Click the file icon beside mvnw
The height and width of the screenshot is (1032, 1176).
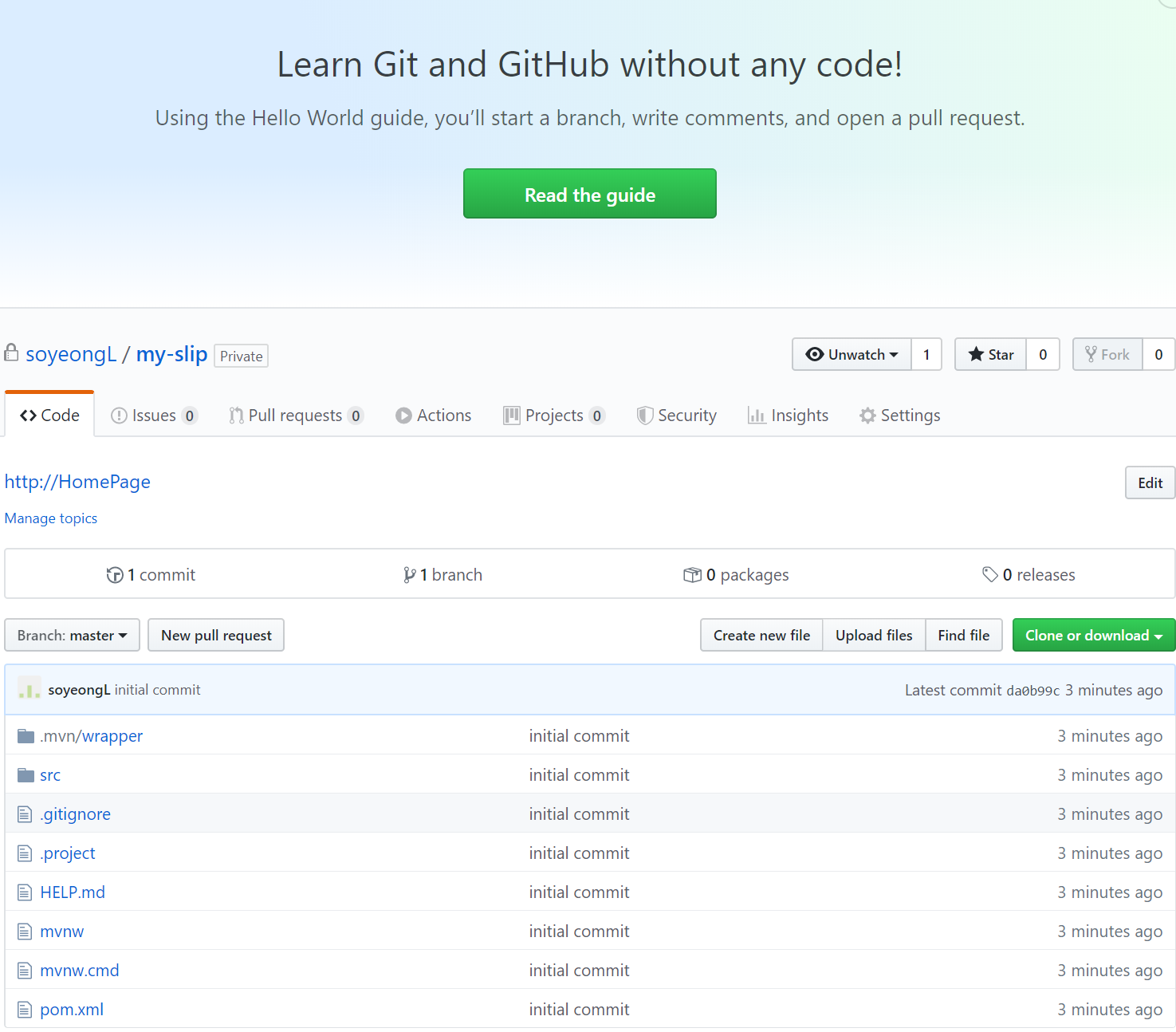point(25,932)
